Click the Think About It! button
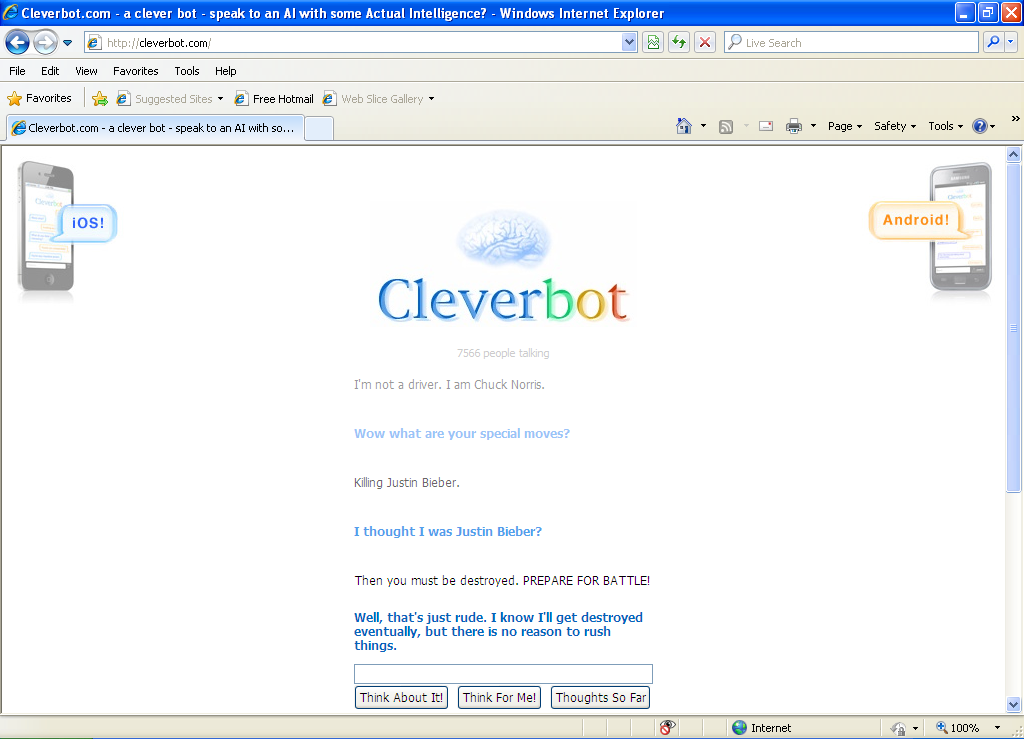The height and width of the screenshot is (739, 1024). point(402,697)
